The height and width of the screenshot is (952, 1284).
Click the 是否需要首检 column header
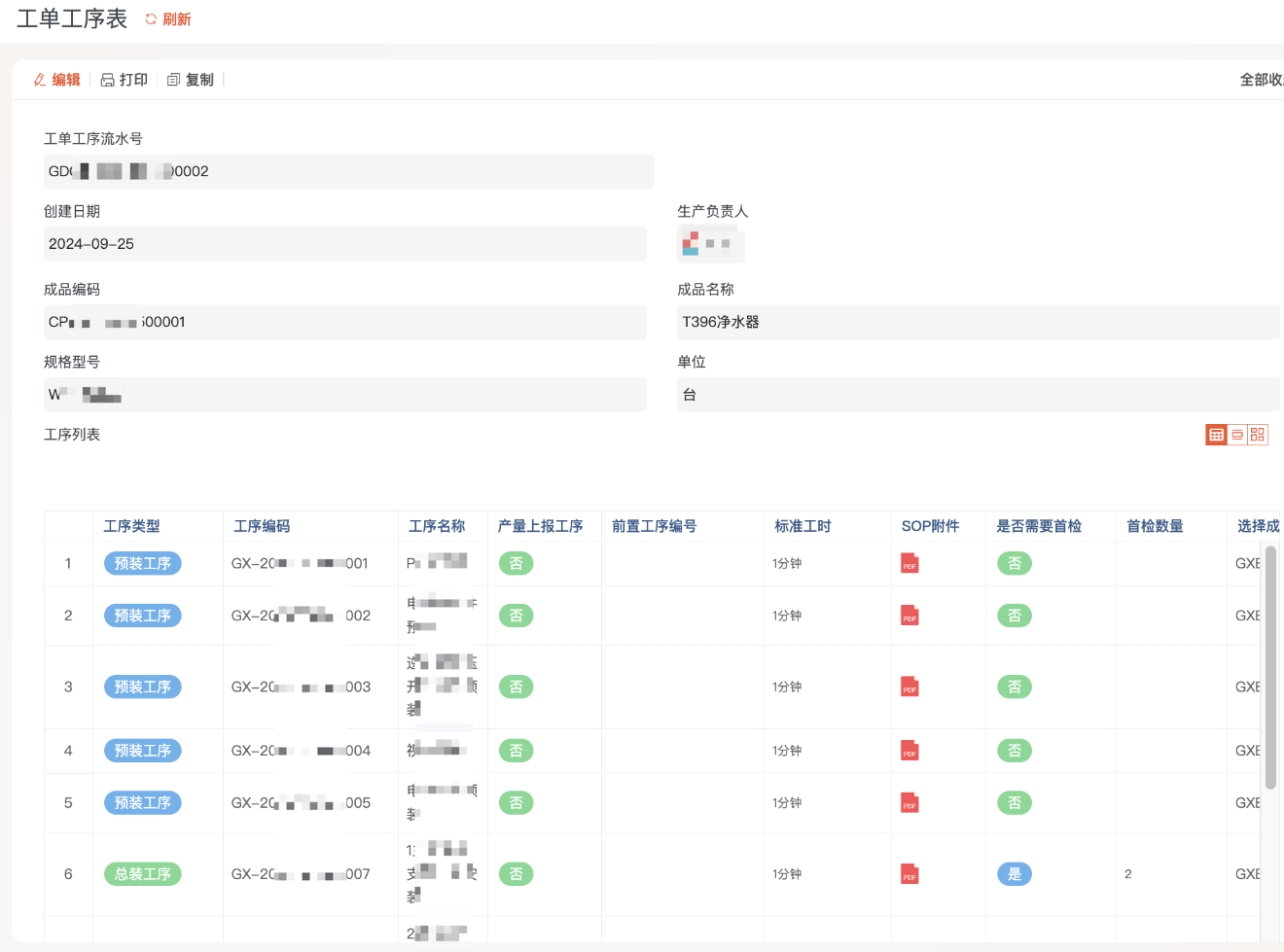(1039, 526)
